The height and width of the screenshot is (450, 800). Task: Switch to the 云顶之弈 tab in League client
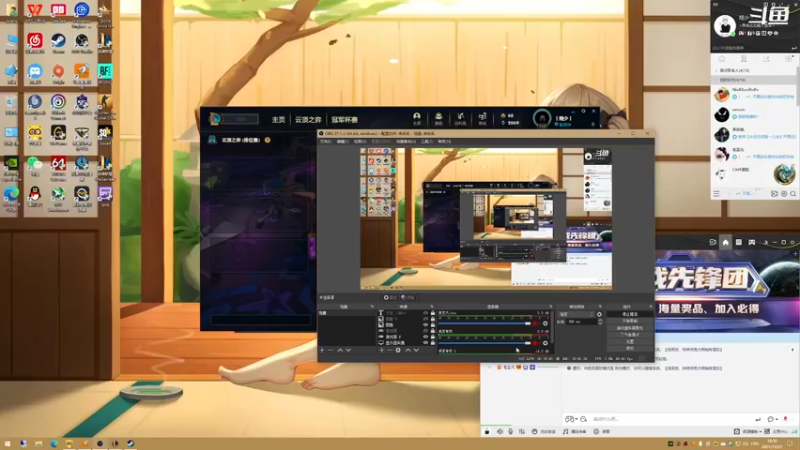(x=308, y=119)
